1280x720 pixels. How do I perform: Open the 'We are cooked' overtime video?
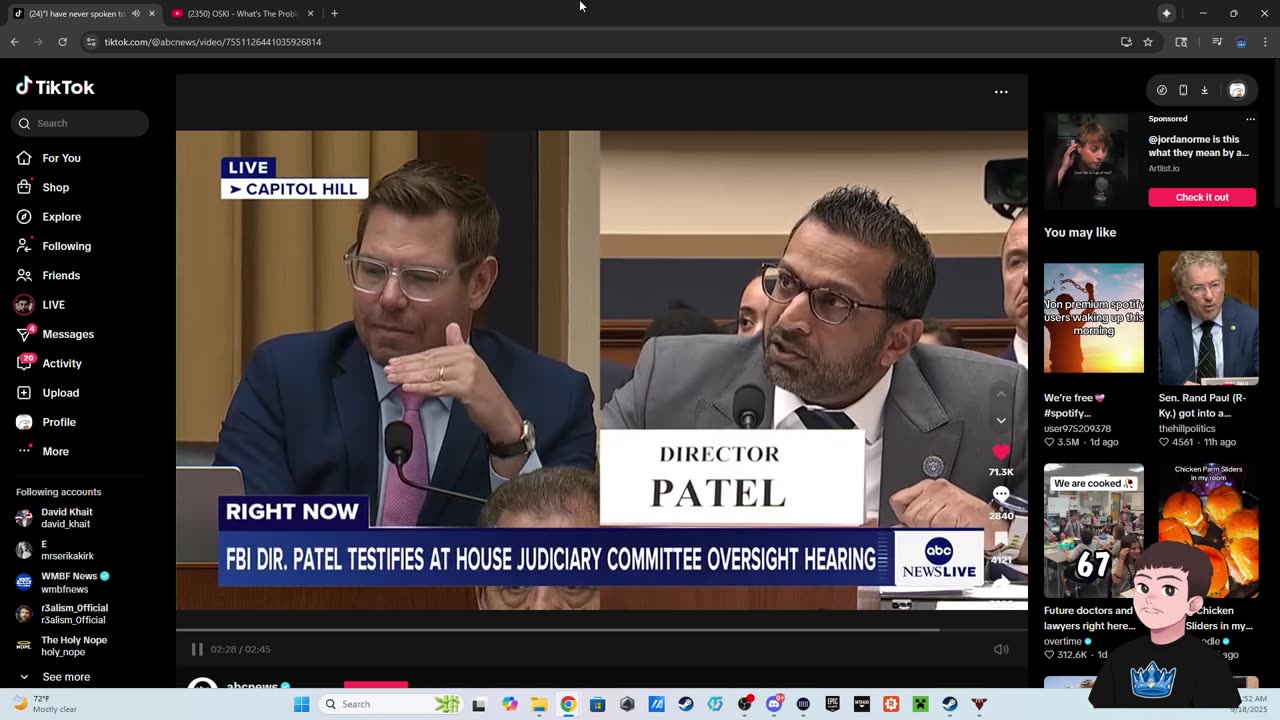[1094, 530]
